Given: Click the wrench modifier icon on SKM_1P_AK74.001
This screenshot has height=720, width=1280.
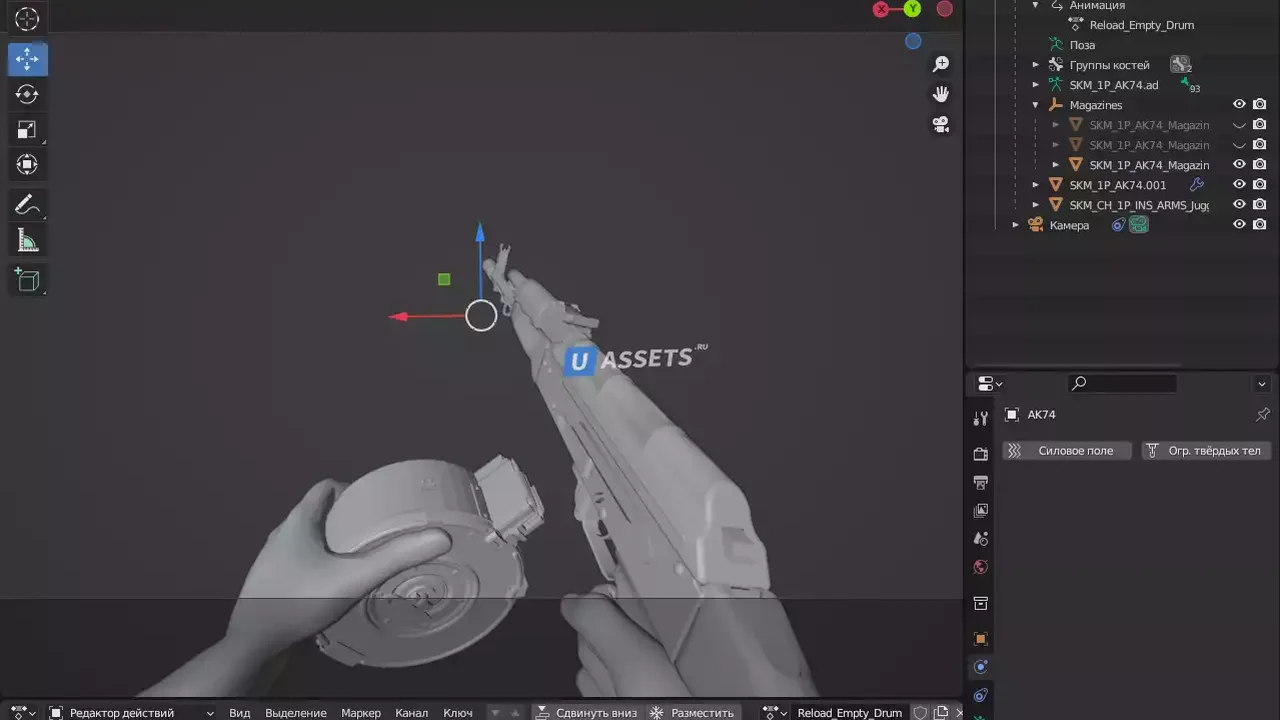Looking at the screenshot, I should (x=1196, y=185).
